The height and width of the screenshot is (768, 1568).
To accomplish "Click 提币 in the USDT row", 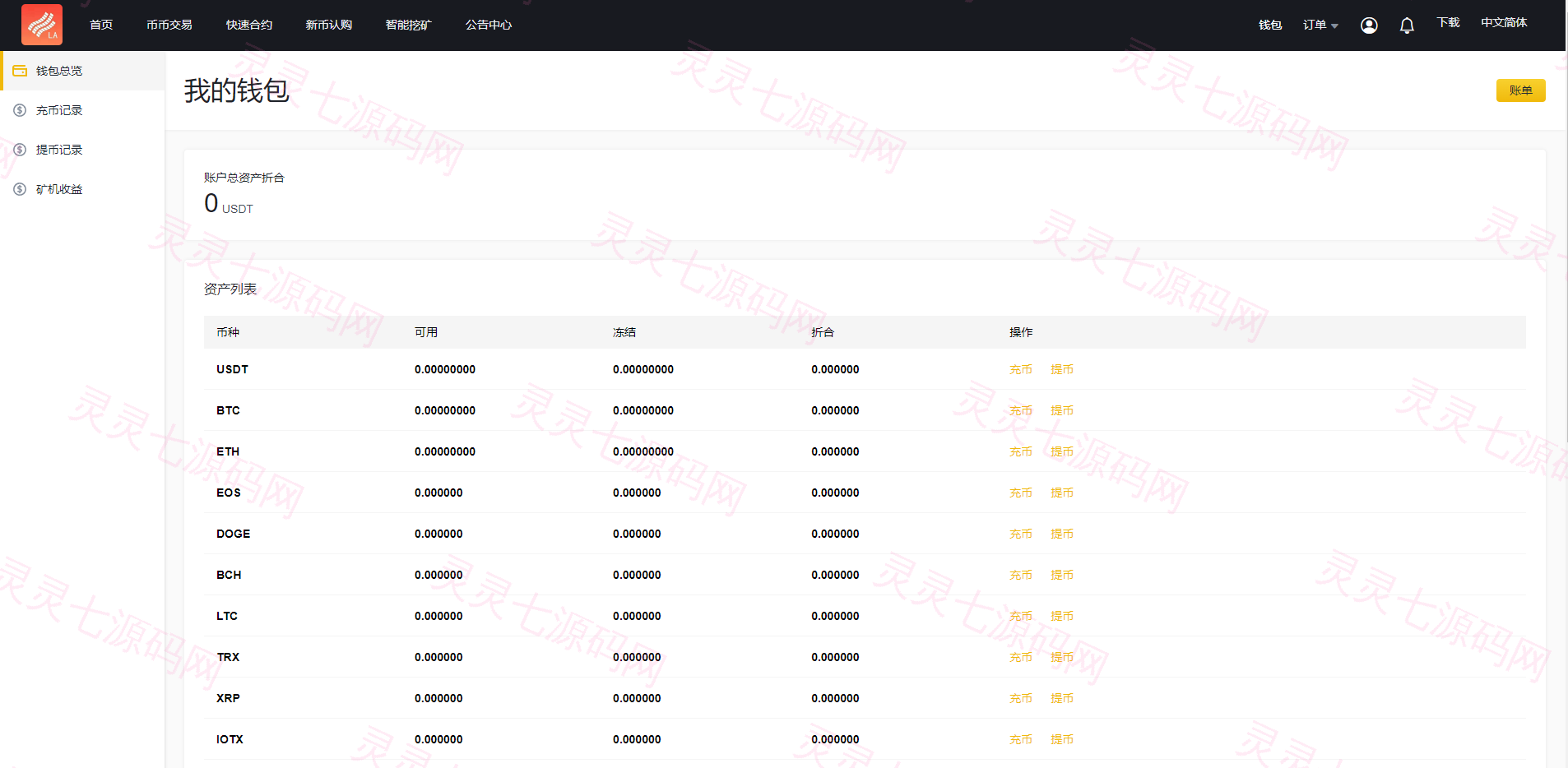I will 1062,369.
